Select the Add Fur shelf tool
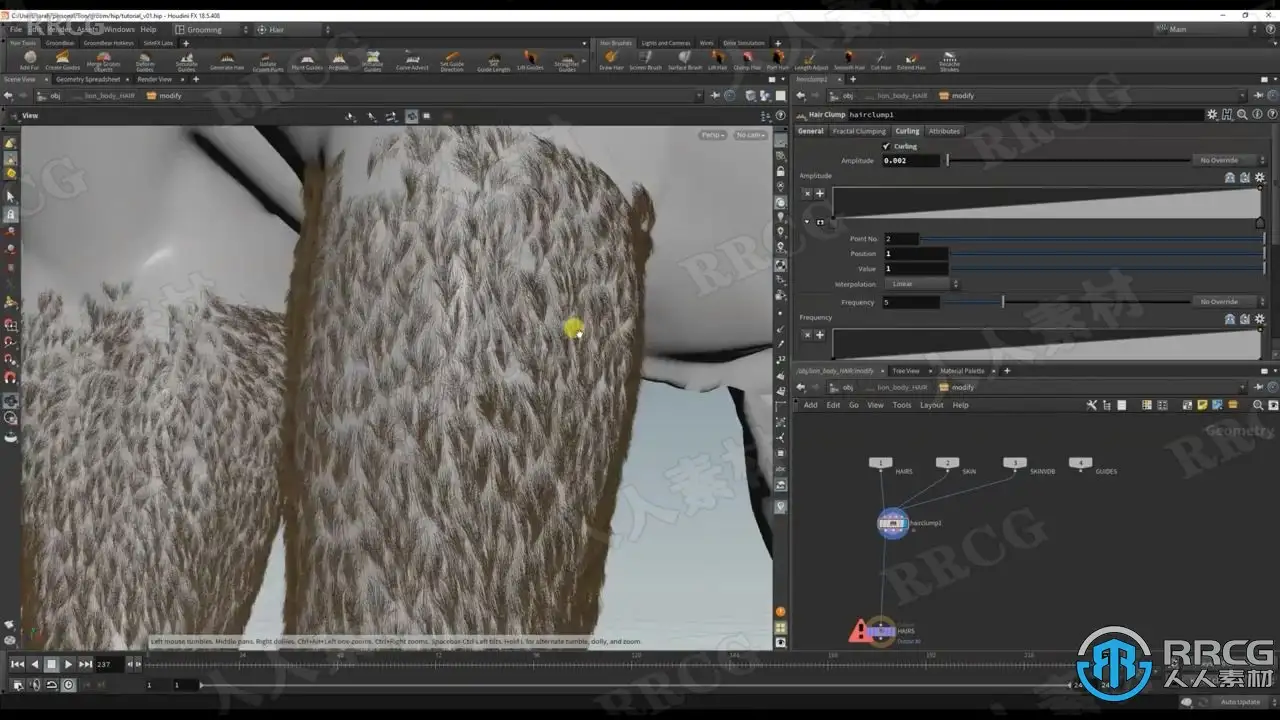 click(x=30, y=60)
